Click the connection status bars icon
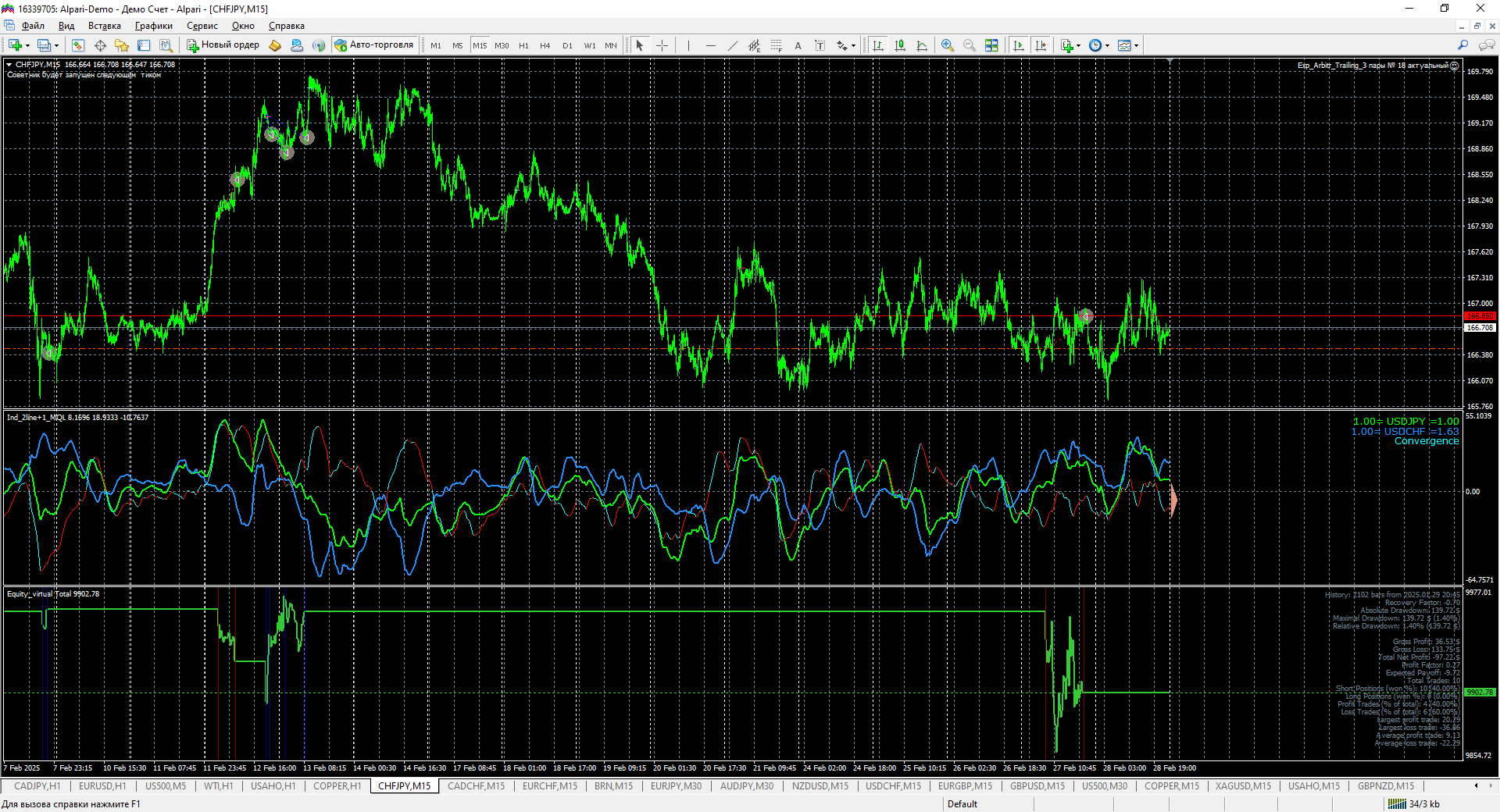Screen dimensions: 1500x812 coord(1397,804)
